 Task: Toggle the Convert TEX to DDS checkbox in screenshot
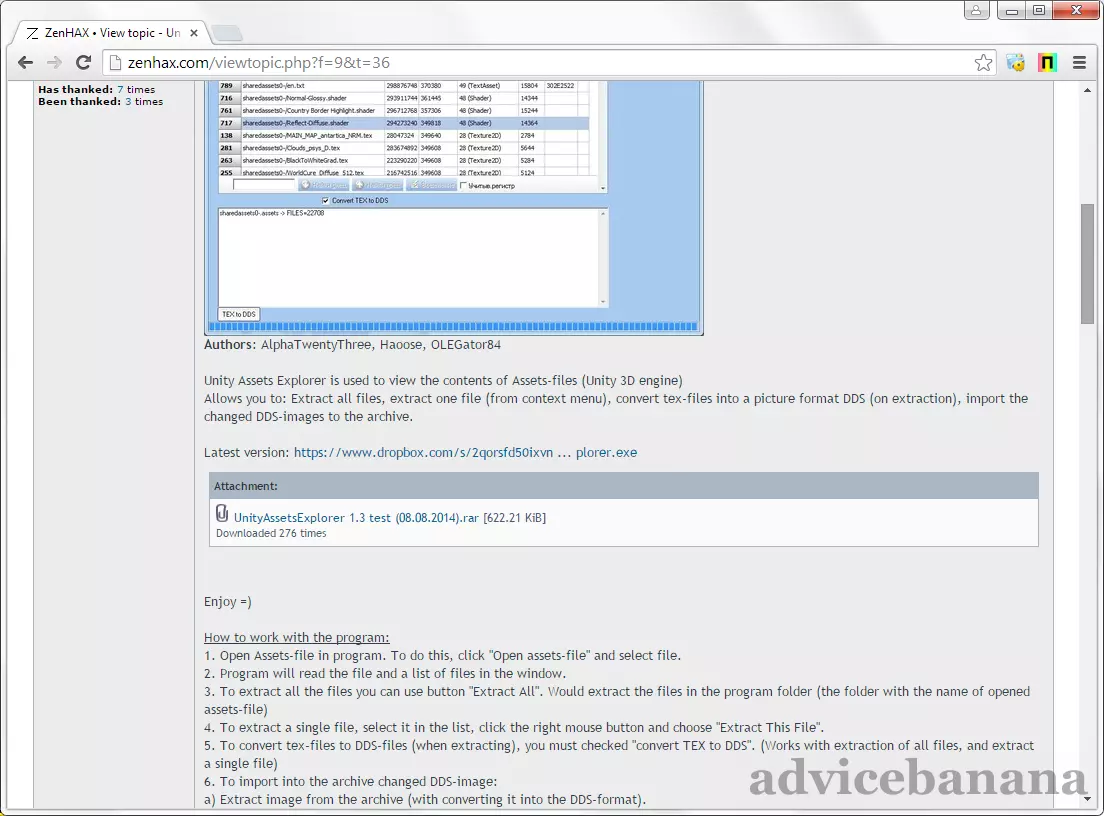point(325,201)
